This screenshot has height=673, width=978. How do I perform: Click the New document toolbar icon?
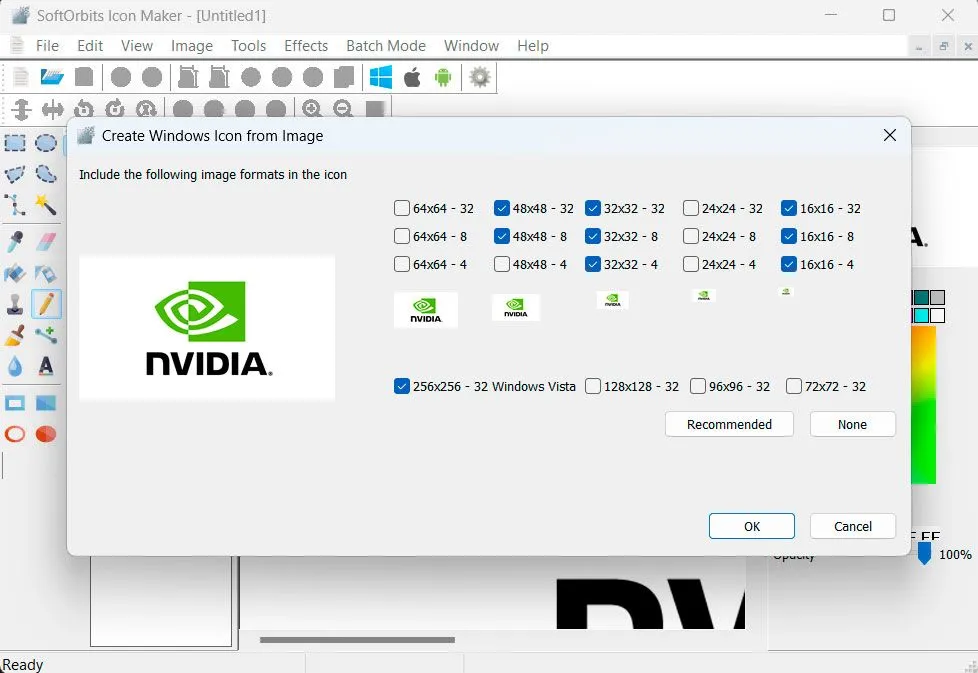tap(21, 77)
